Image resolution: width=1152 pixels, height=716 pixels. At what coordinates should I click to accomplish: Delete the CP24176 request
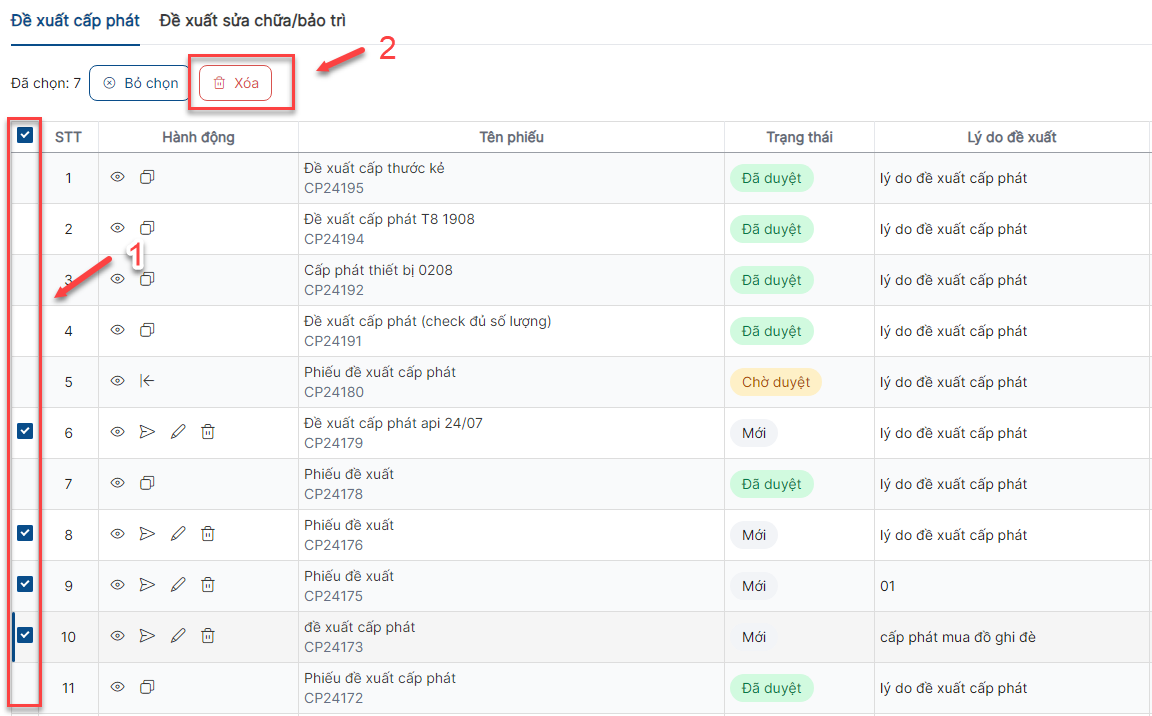[x=208, y=534]
